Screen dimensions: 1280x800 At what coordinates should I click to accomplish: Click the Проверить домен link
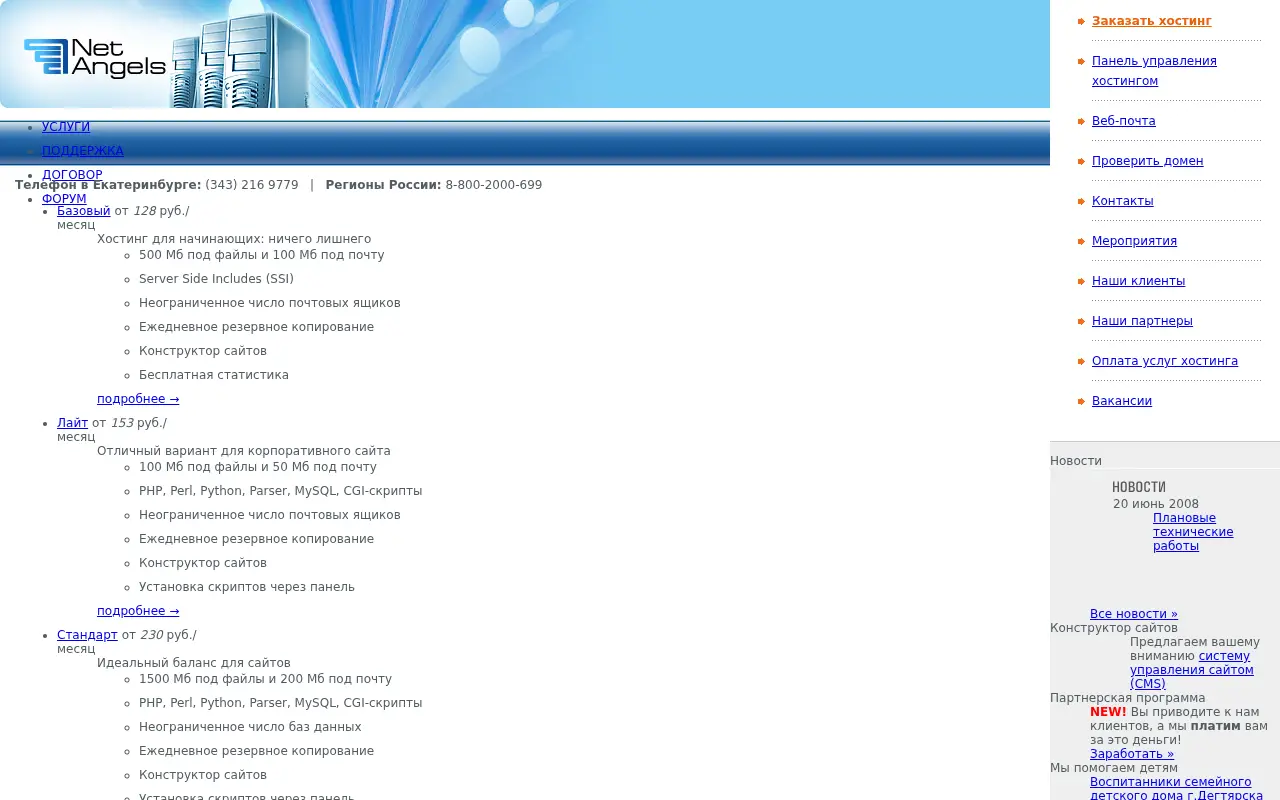pyautogui.click(x=1147, y=161)
